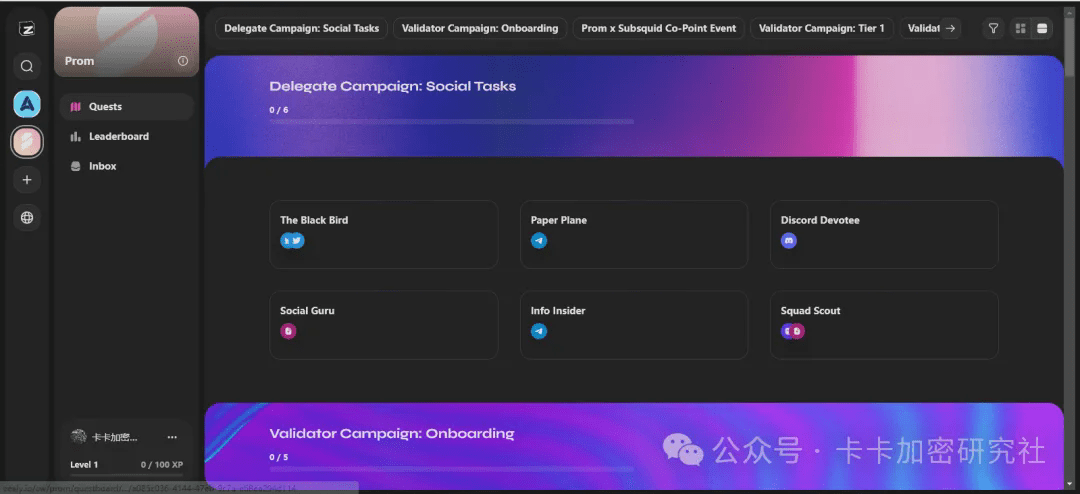Click the info icon on Prom banner
This screenshot has width=1080, height=494.
tap(183, 61)
